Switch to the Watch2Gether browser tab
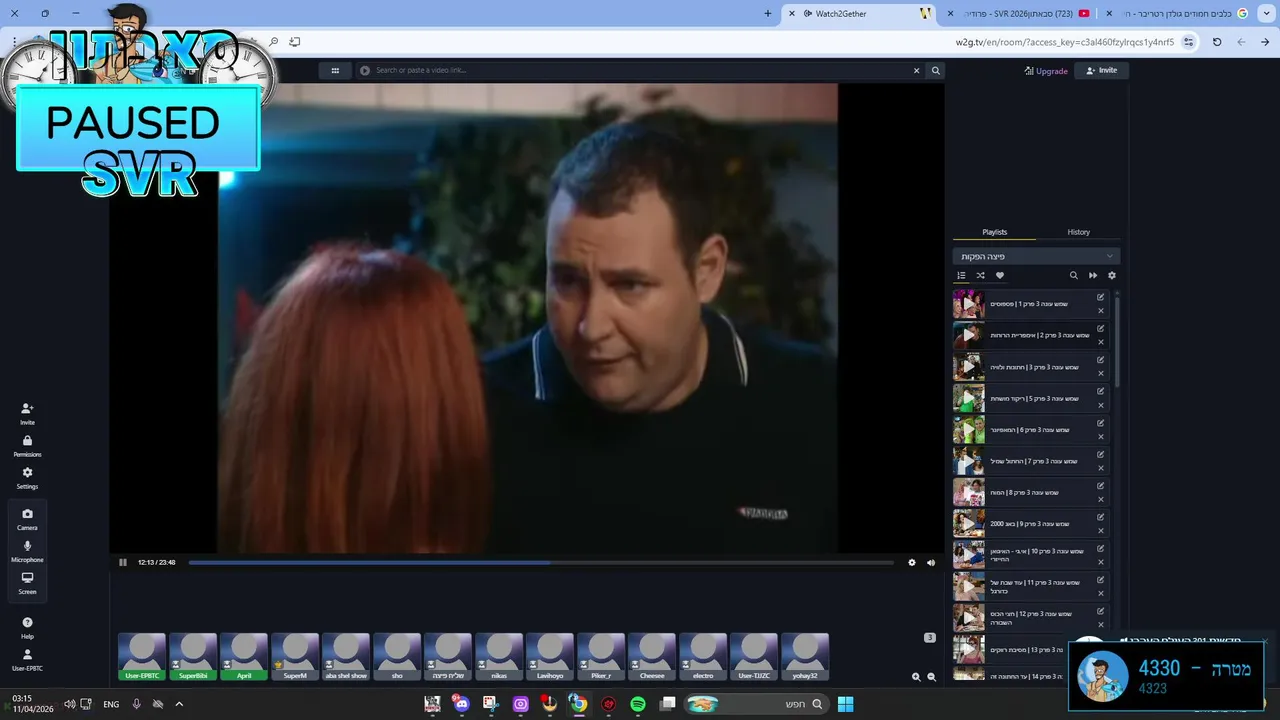 [860, 13]
